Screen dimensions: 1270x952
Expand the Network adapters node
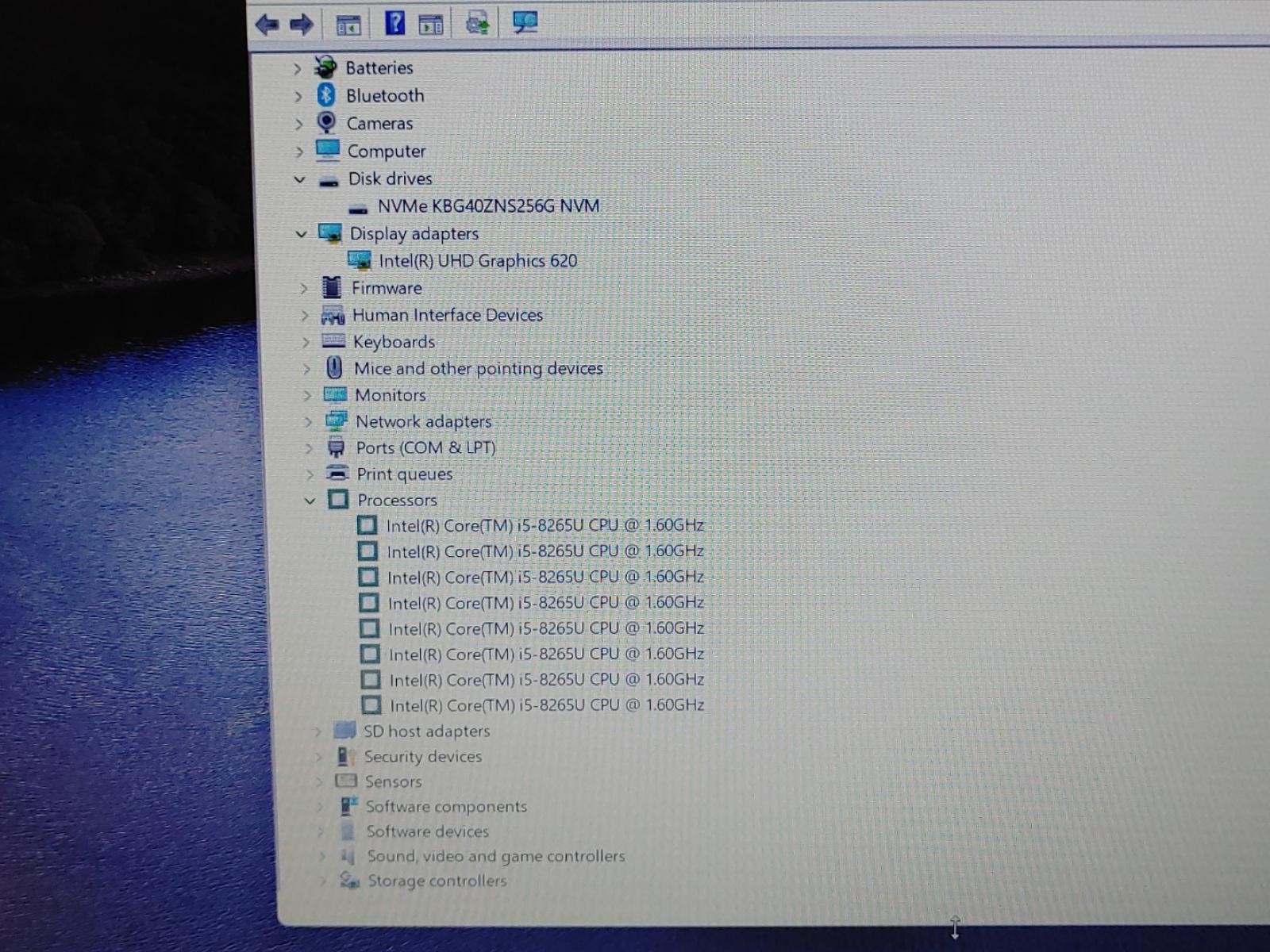point(308,422)
